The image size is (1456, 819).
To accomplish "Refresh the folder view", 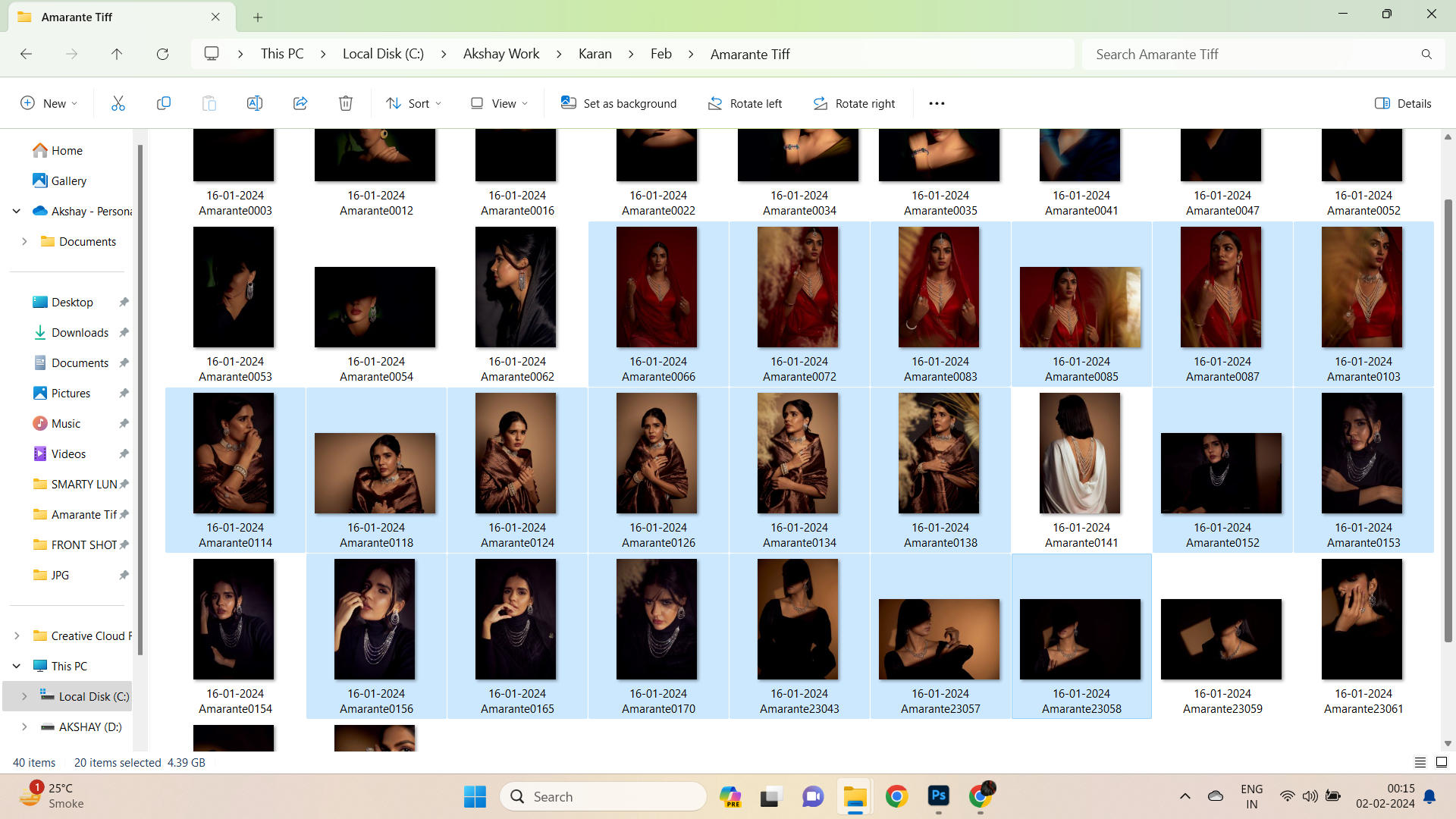I will [162, 54].
